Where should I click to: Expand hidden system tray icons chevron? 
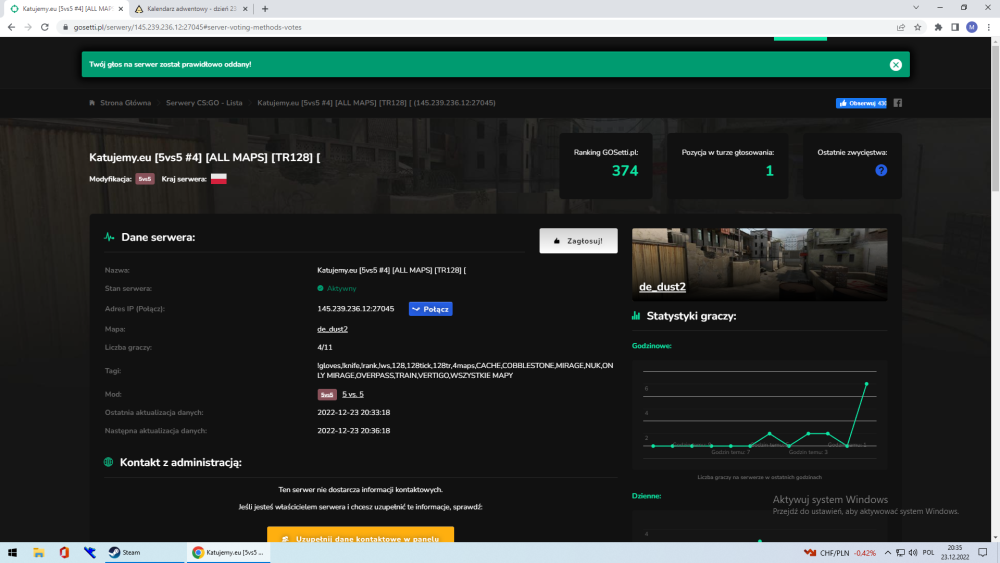(887, 553)
